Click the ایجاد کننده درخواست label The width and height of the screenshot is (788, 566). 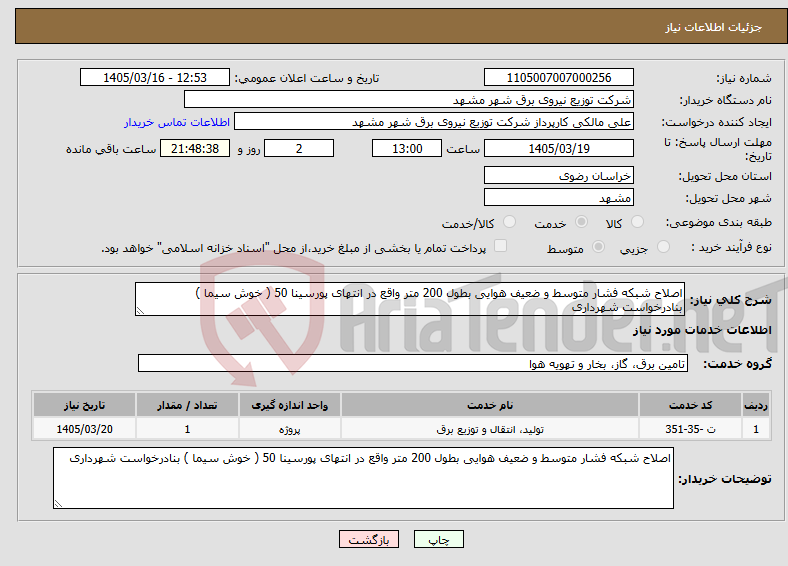point(717,123)
